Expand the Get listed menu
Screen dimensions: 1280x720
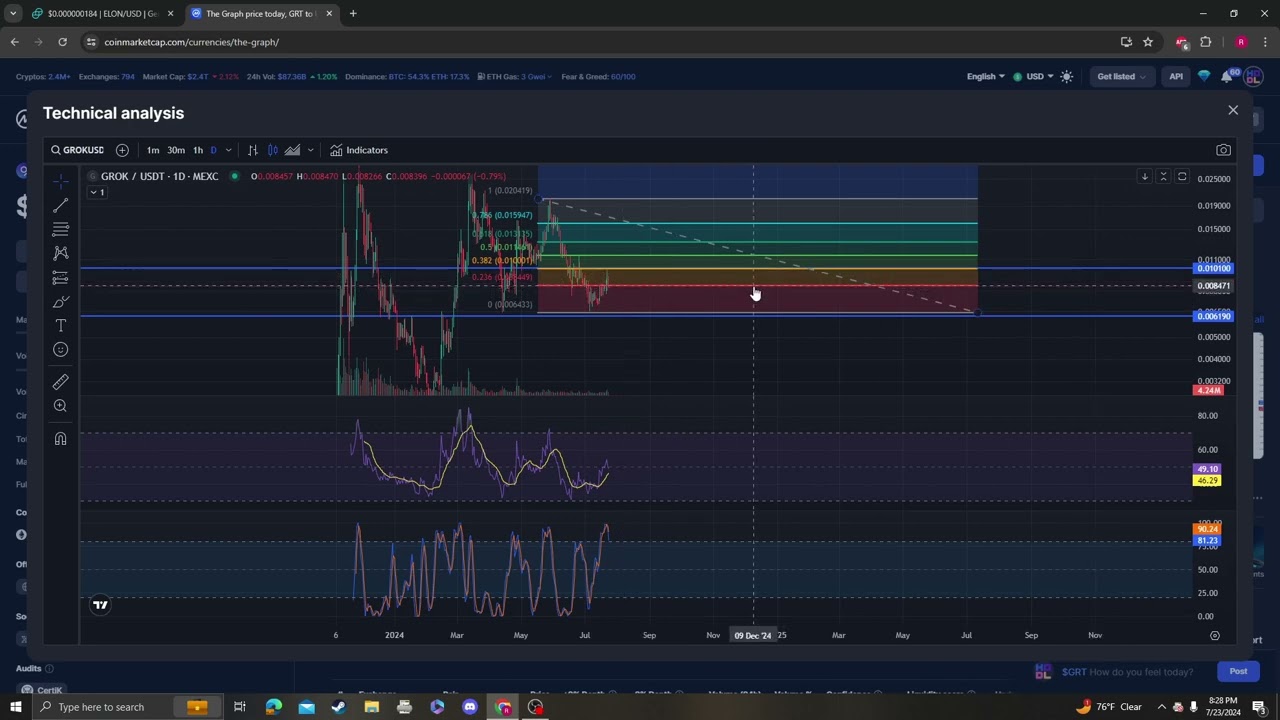[1120, 77]
